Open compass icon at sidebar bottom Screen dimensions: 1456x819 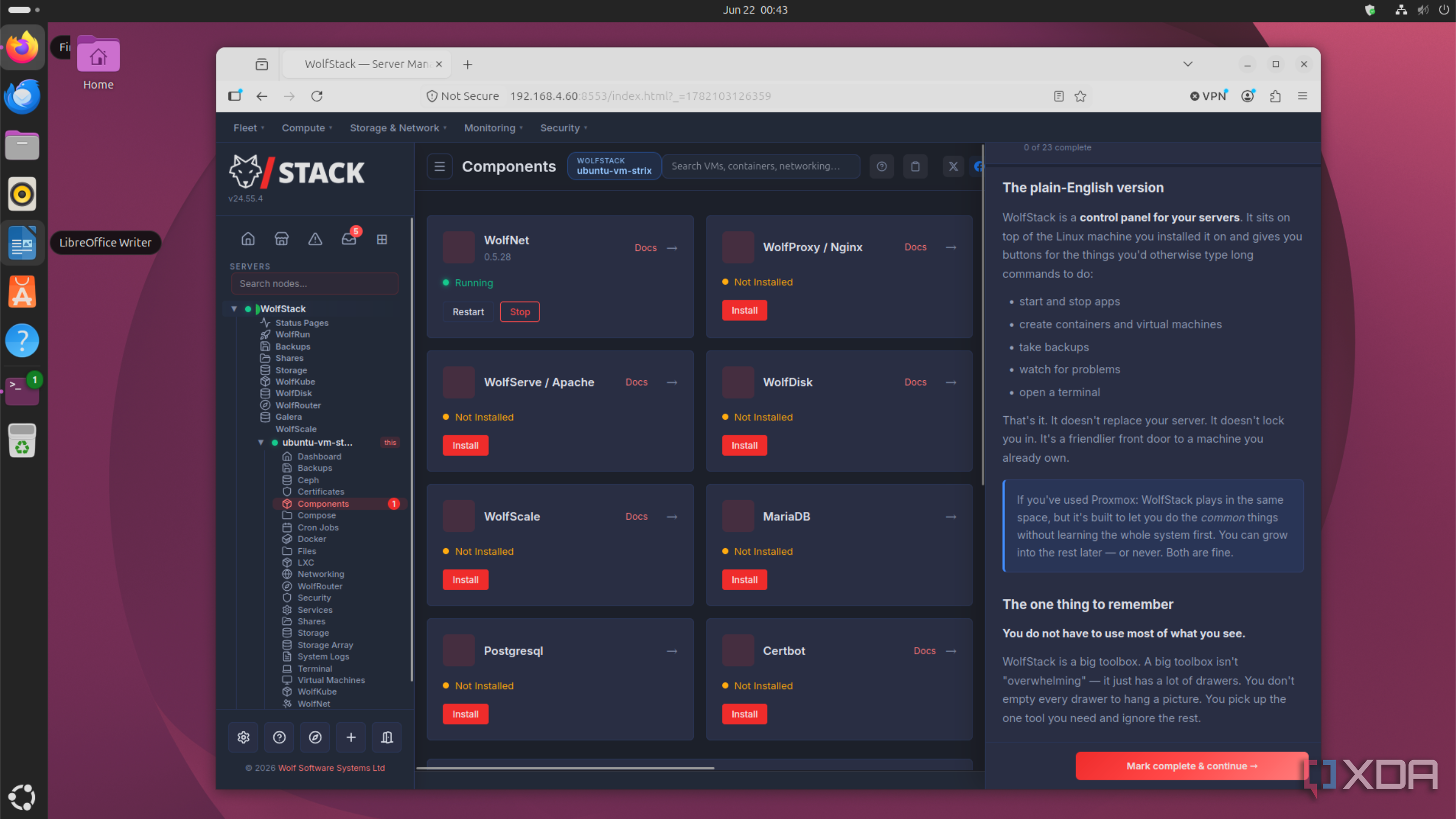coord(315,737)
